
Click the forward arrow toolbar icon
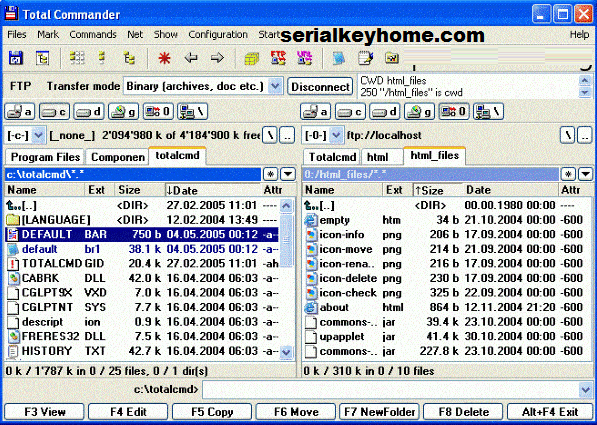(217, 58)
